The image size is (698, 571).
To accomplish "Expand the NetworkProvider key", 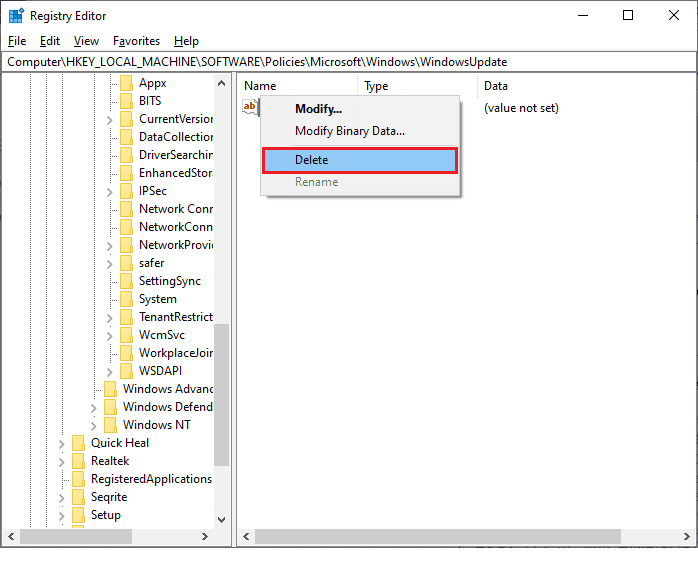I will (x=110, y=246).
